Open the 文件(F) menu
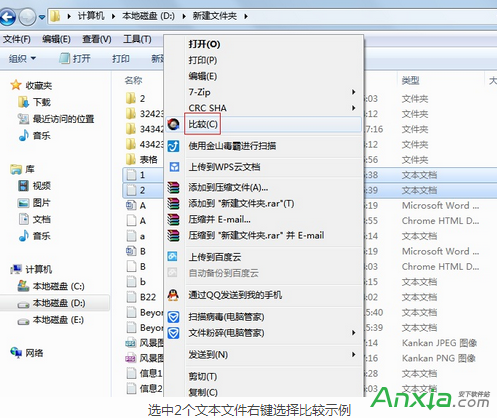This screenshot has height=418, width=497. coord(17,39)
